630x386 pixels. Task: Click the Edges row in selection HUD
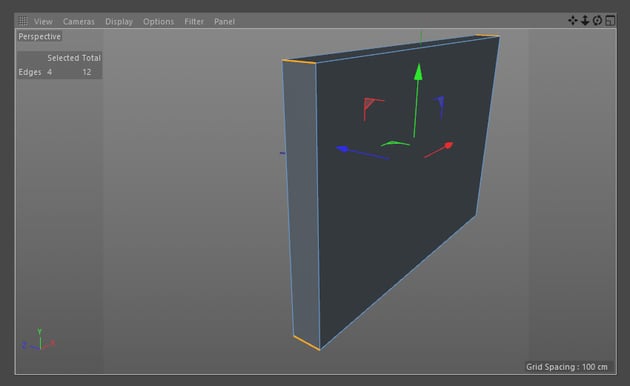pos(59,72)
